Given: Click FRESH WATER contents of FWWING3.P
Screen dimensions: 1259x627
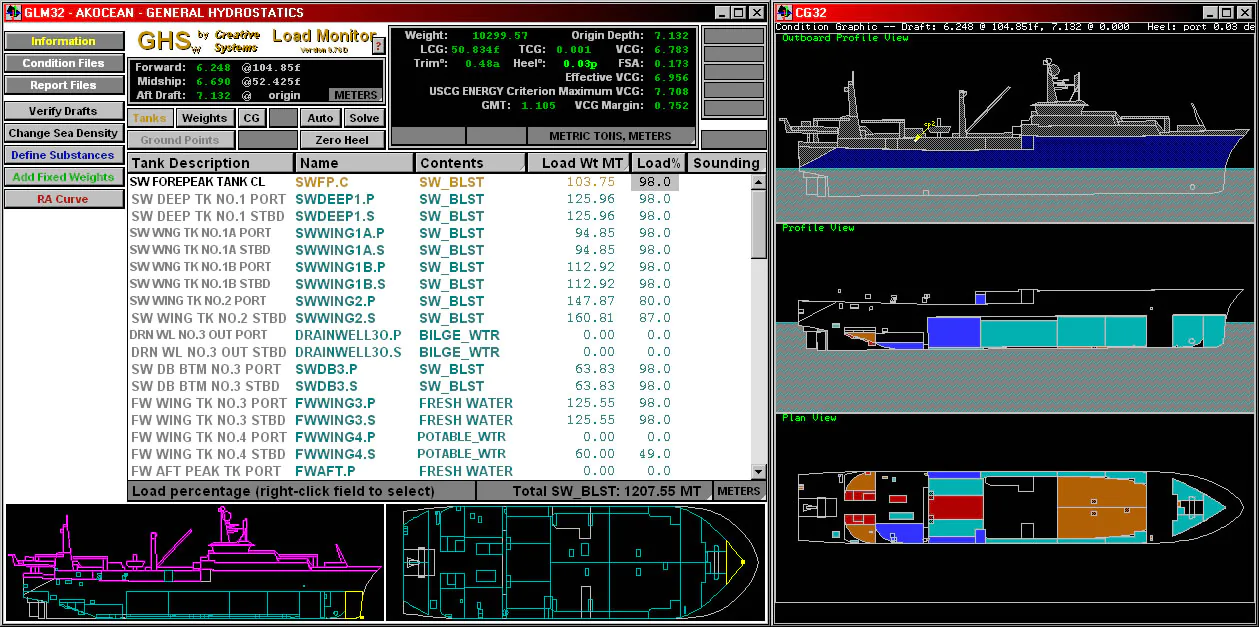Looking at the screenshot, I should (x=466, y=403).
